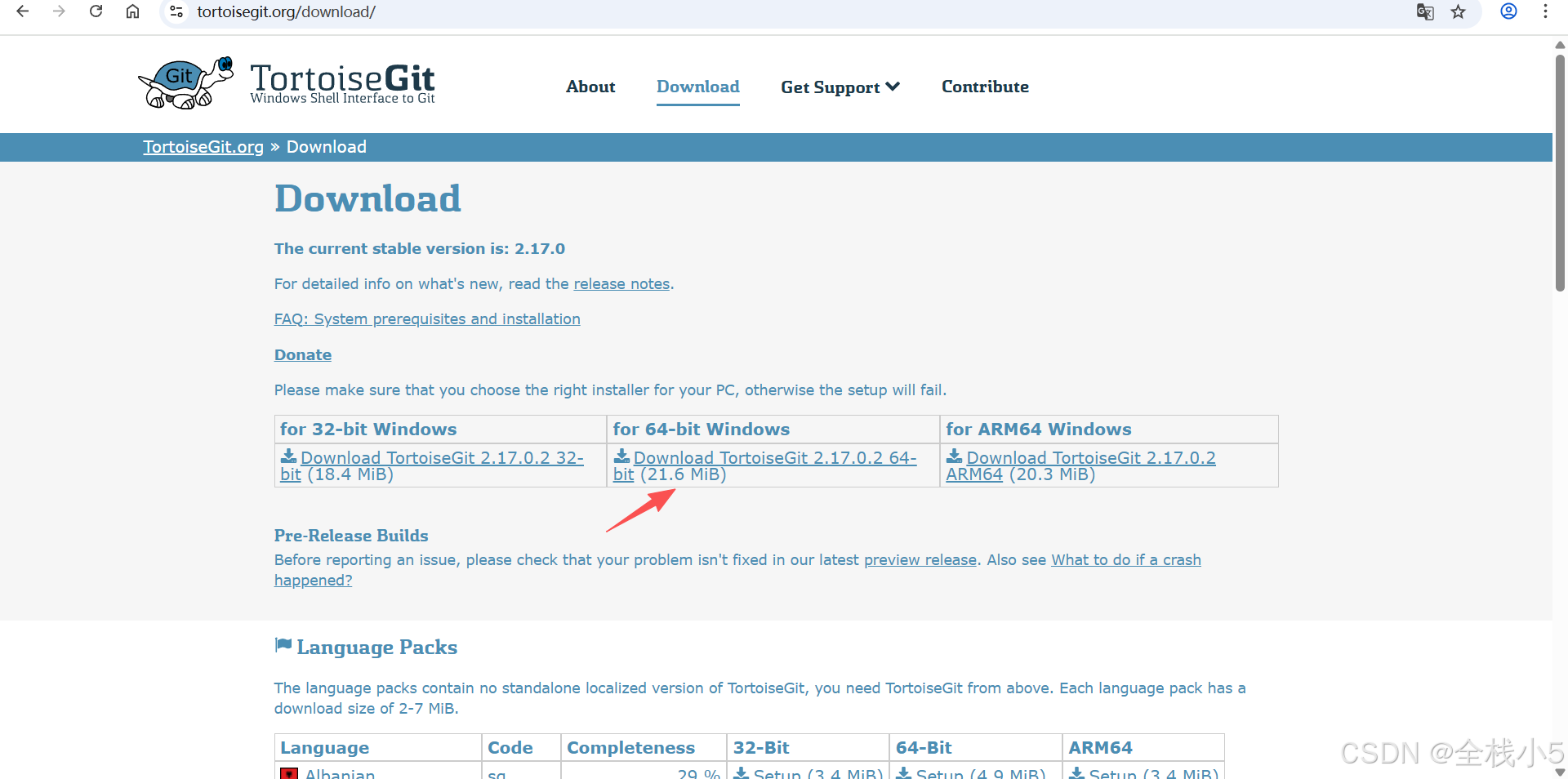View site information icon in address bar
The image size is (1568, 779).
tap(176, 11)
